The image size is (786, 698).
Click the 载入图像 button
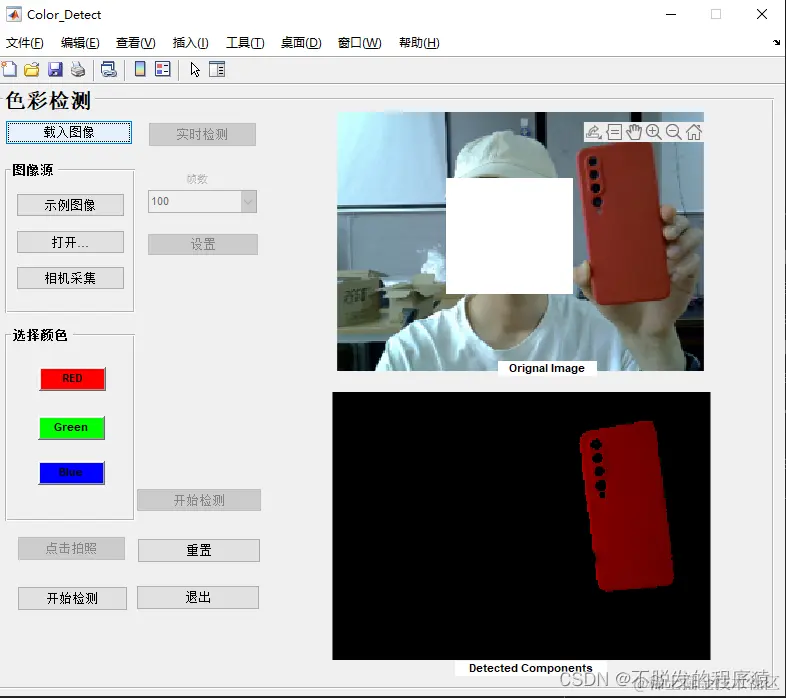tap(69, 132)
